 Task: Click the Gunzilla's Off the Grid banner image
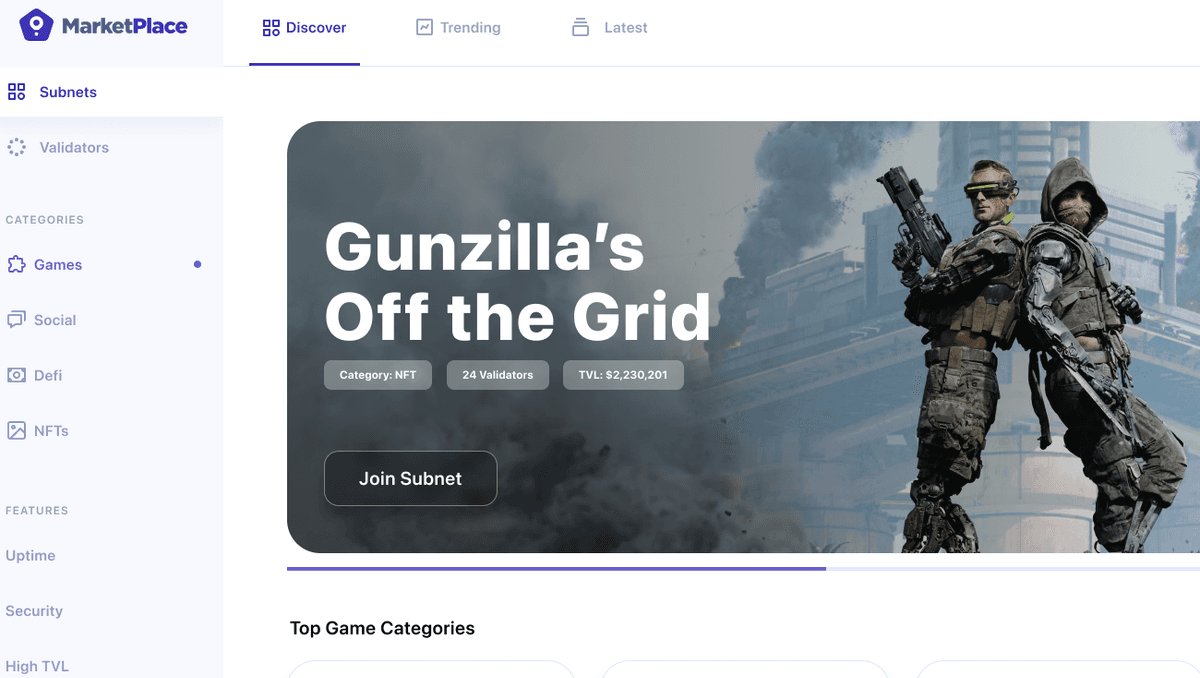[743, 337]
